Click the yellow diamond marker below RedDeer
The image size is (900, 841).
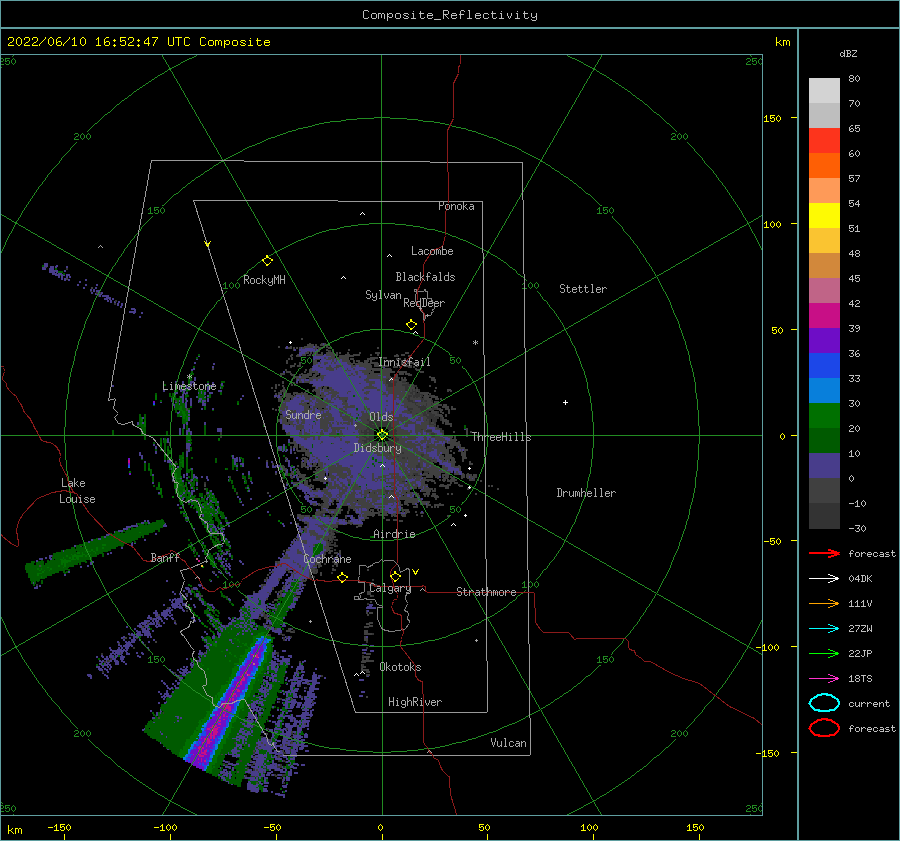[x=412, y=325]
